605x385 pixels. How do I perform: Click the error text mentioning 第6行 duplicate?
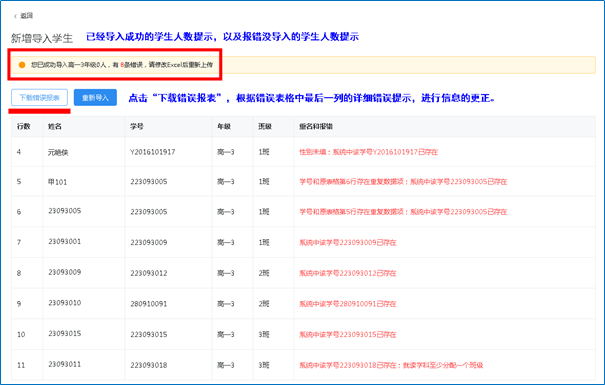[x=403, y=182]
